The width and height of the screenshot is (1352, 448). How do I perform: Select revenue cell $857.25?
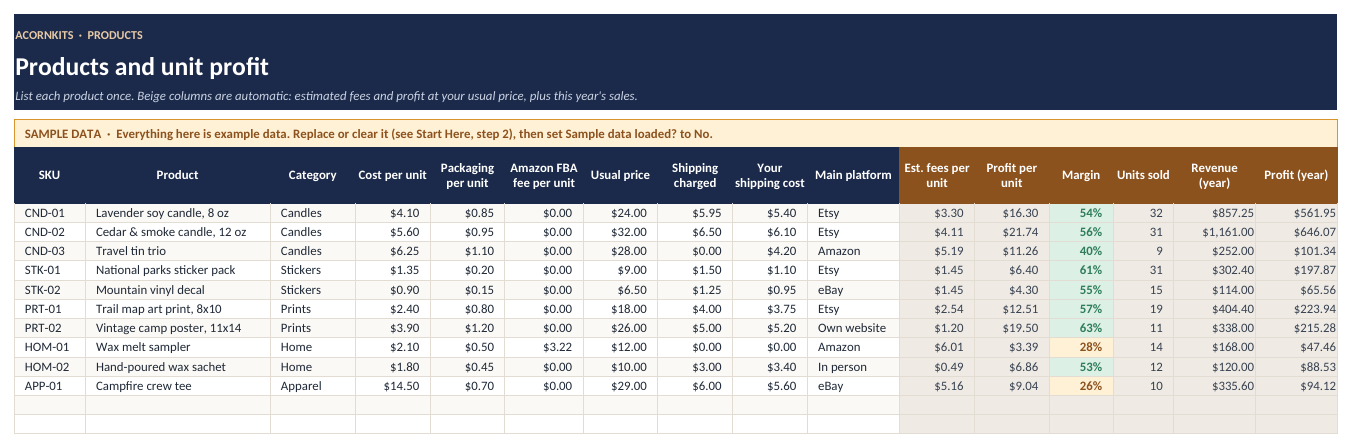coord(1214,213)
